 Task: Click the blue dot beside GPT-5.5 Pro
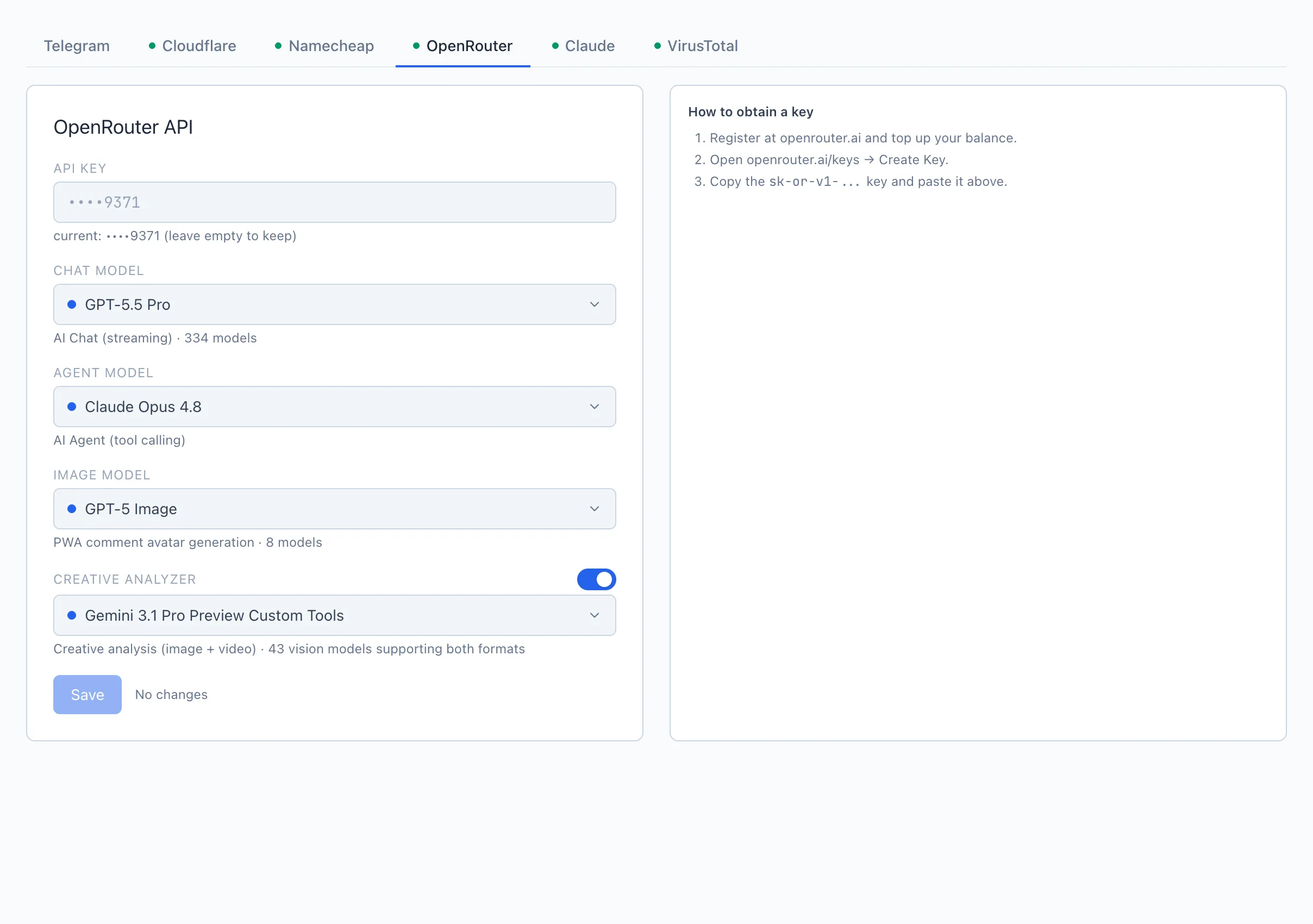pos(72,305)
